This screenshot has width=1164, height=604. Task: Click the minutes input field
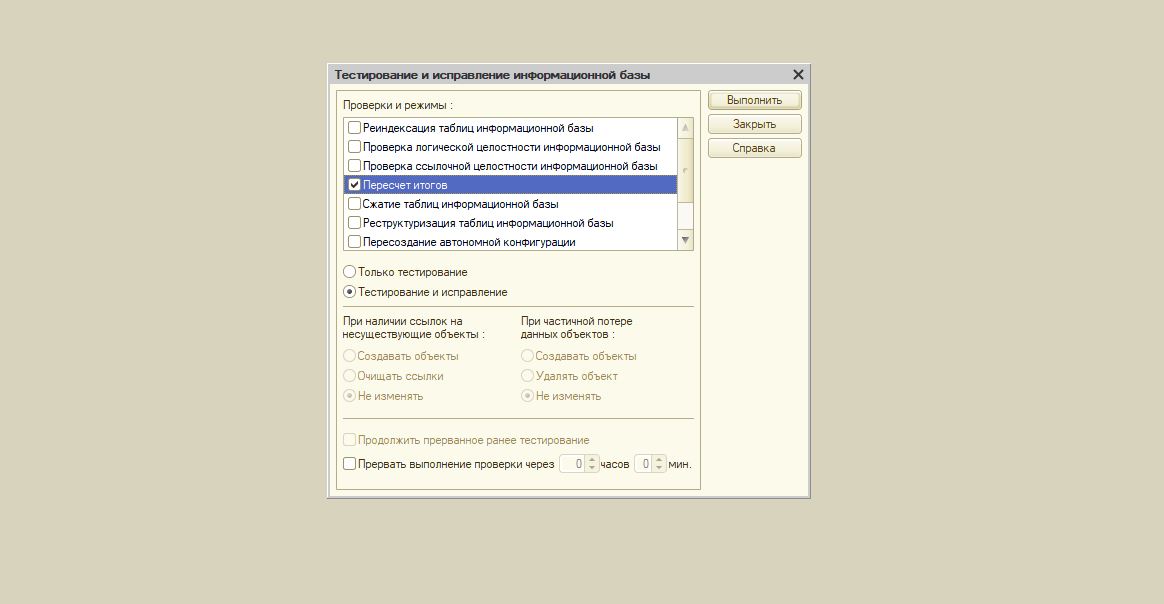click(x=644, y=464)
